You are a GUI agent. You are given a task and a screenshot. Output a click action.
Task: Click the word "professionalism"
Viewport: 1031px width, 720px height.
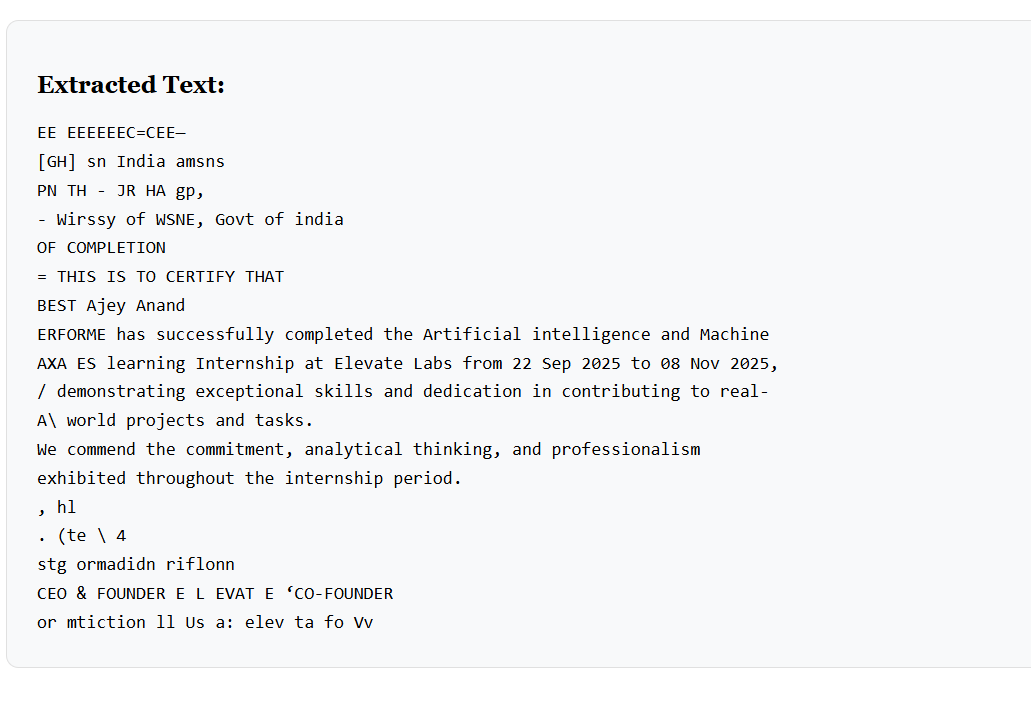pos(626,449)
